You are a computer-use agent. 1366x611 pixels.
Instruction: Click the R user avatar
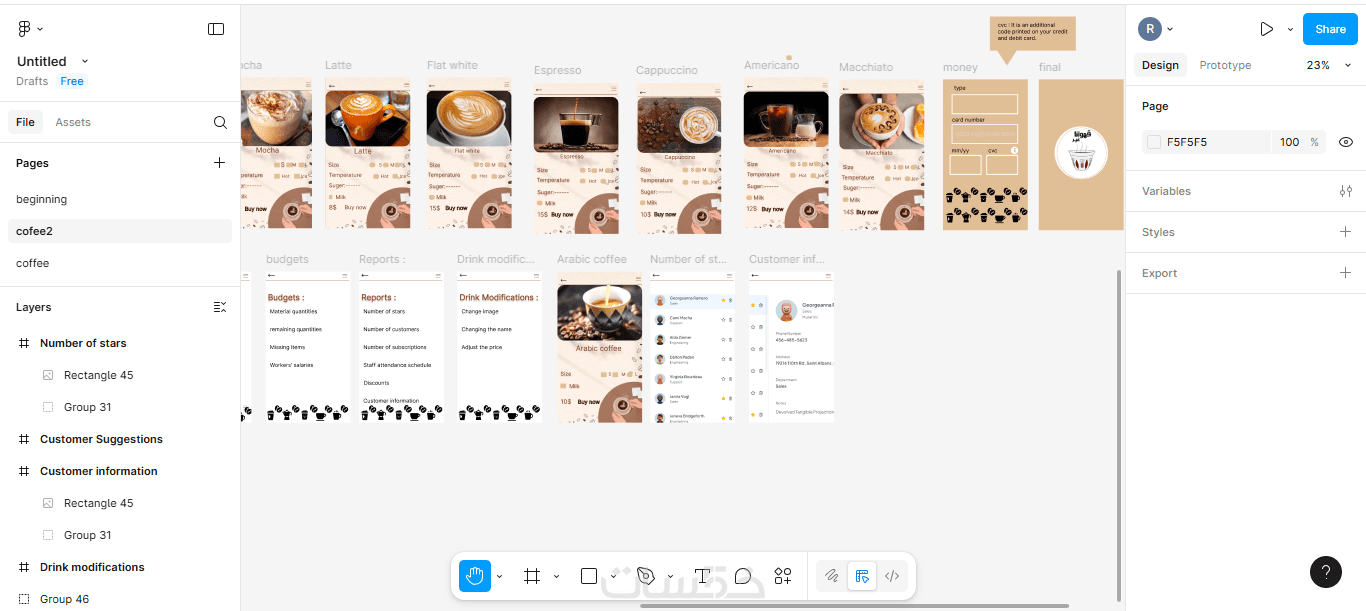pos(1150,29)
